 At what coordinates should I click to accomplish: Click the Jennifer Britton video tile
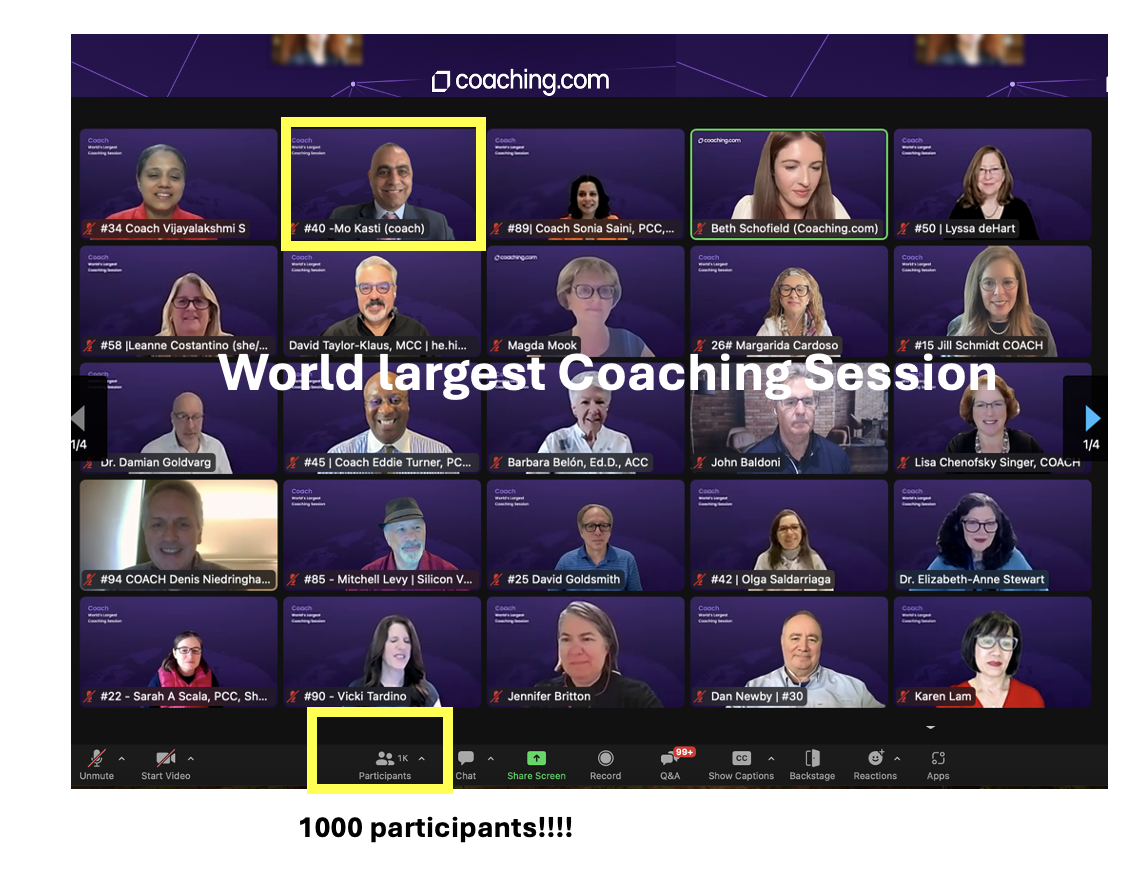click(x=585, y=650)
